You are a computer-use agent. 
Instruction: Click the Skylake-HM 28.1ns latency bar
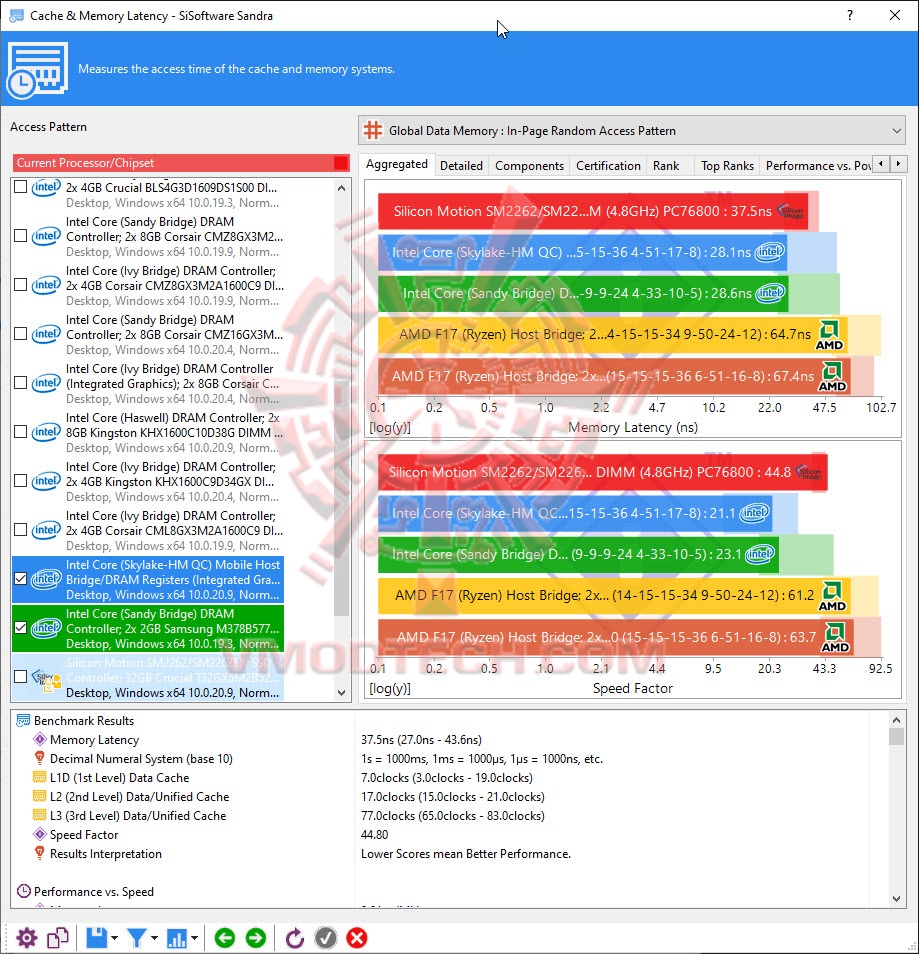pos(582,252)
